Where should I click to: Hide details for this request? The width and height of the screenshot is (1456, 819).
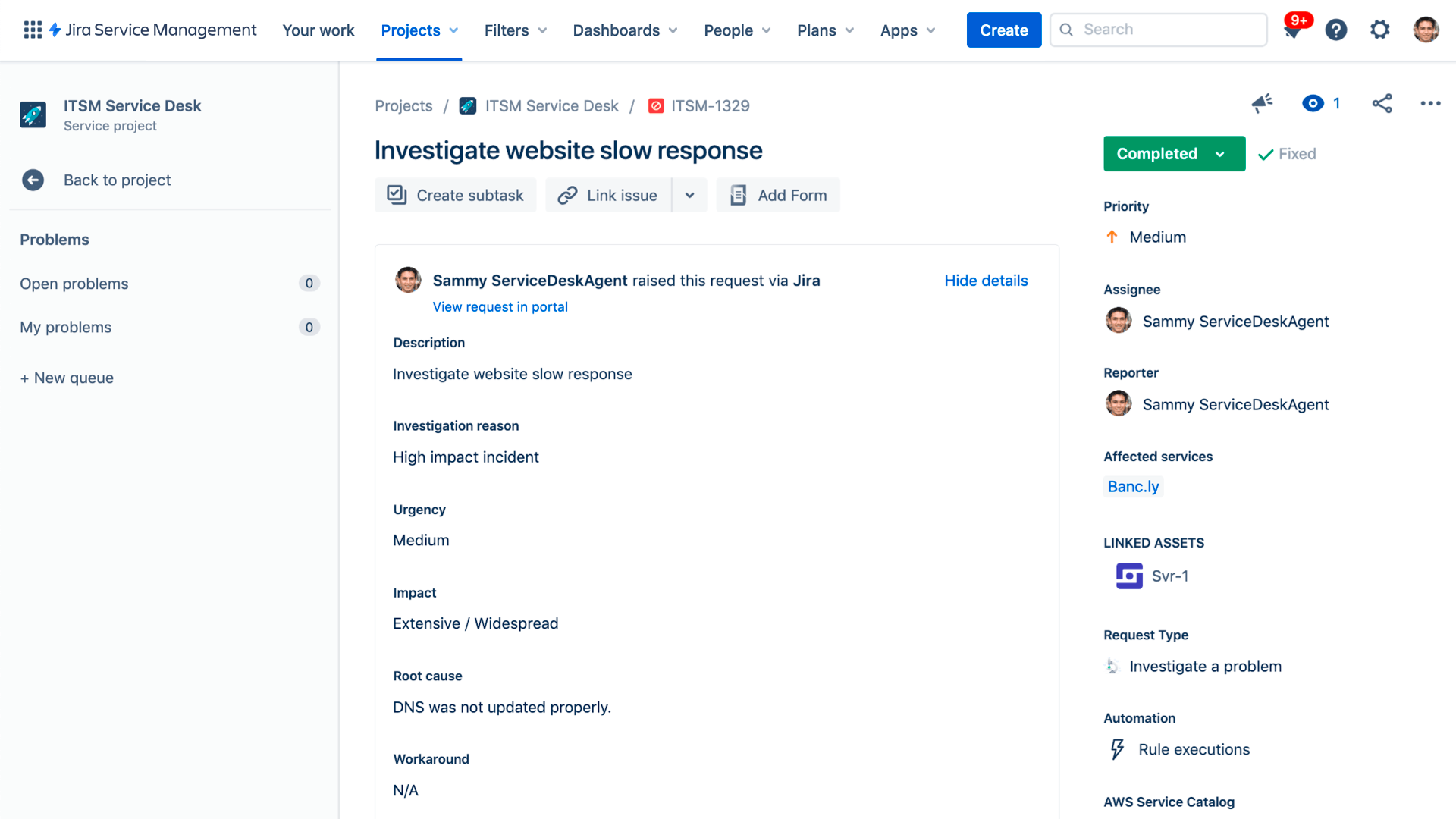pos(986,280)
